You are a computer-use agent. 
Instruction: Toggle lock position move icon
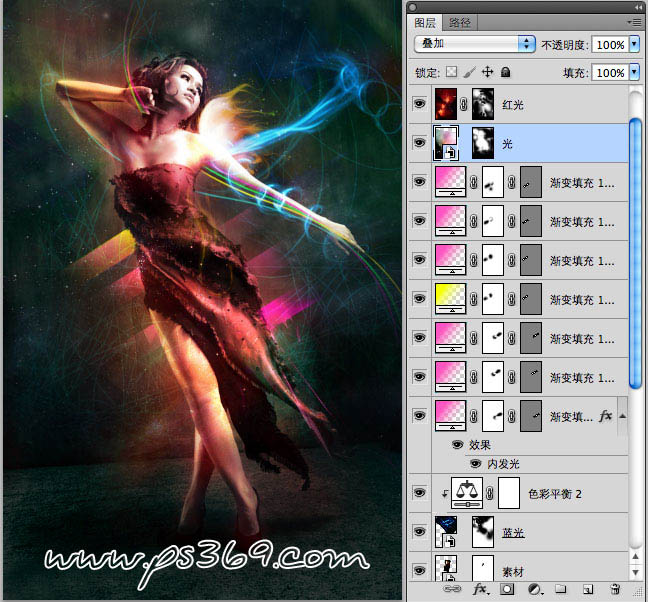pyautogui.click(x=488, y=72)
